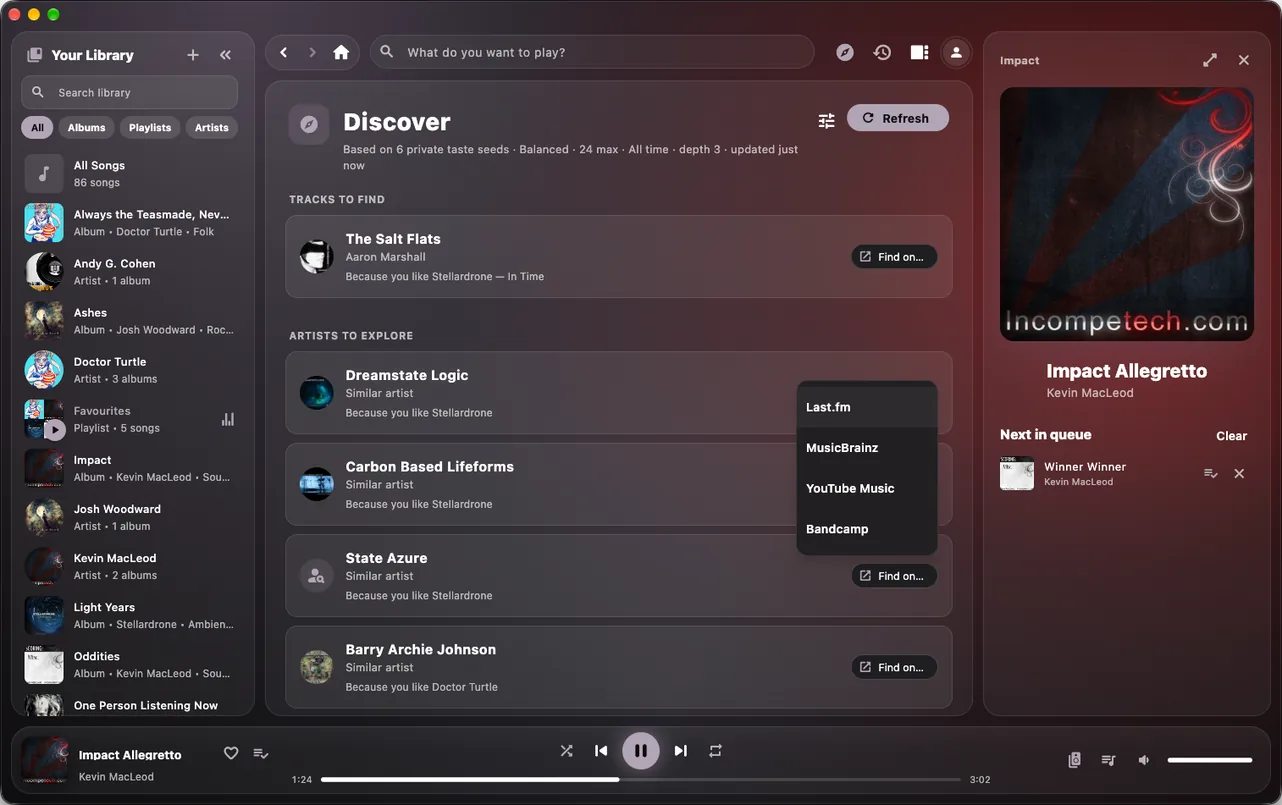Clear the play queue

click(x=1231, y=436)
